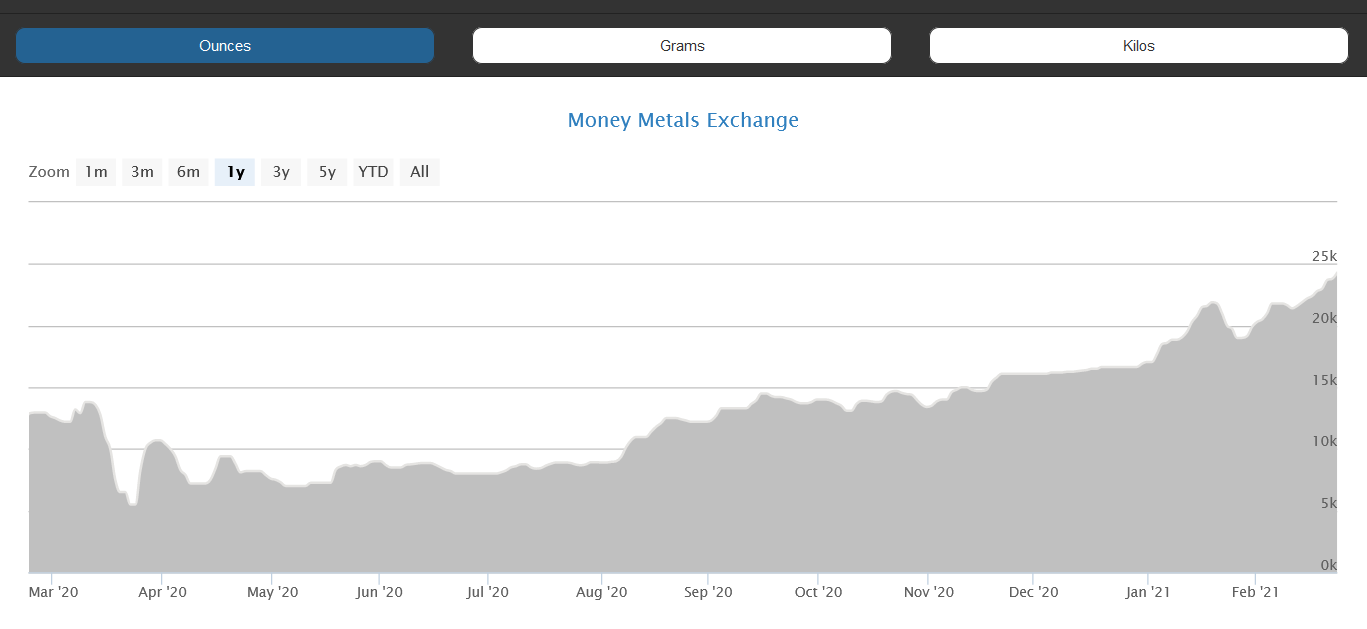Click the 0k y-axis value
1367x629 pixels.
click(1329, 565)
